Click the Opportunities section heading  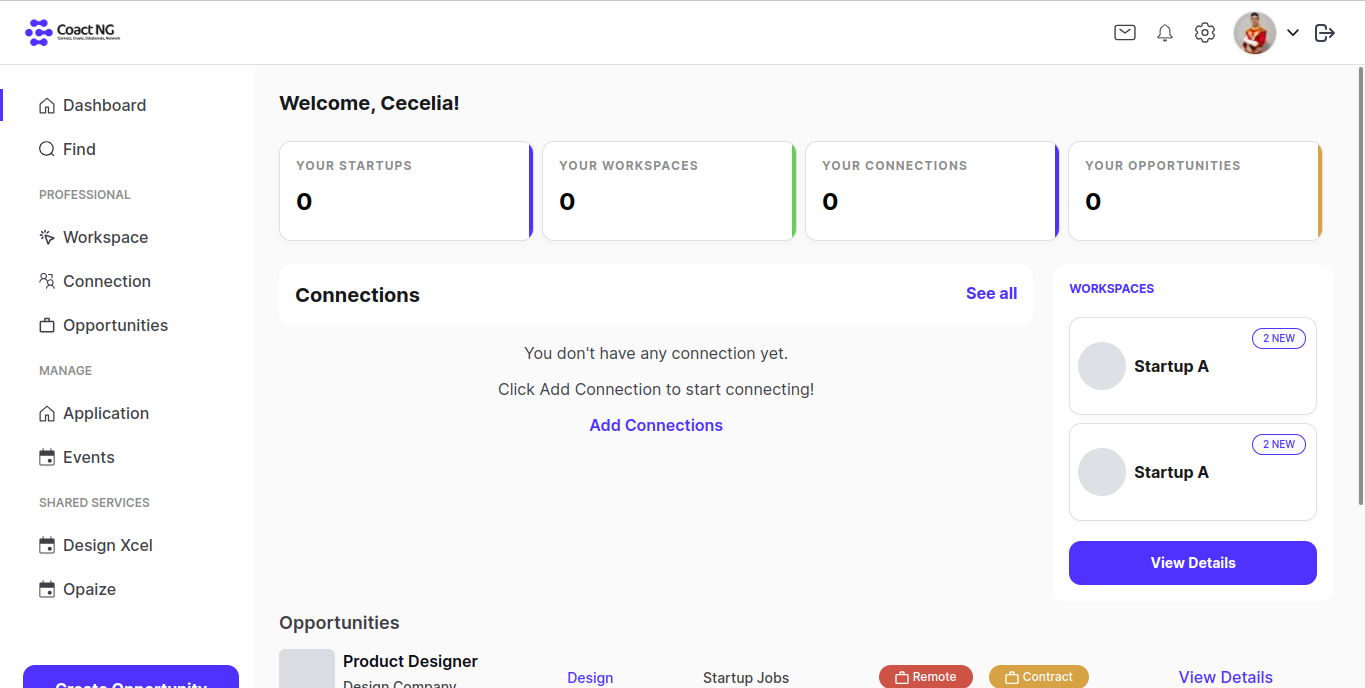[339, 623]
